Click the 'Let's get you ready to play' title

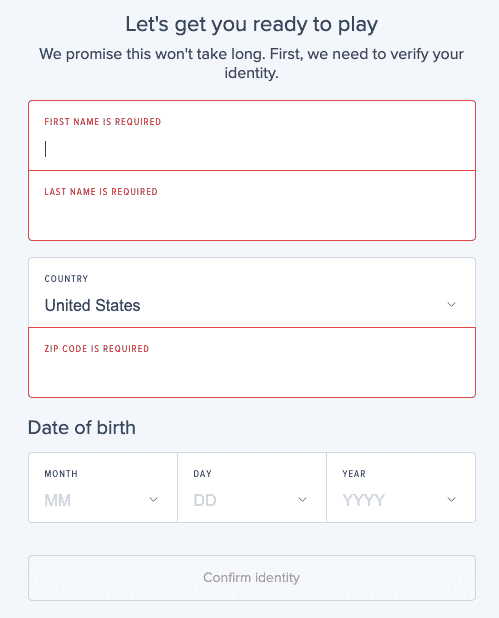pos(251,25)
